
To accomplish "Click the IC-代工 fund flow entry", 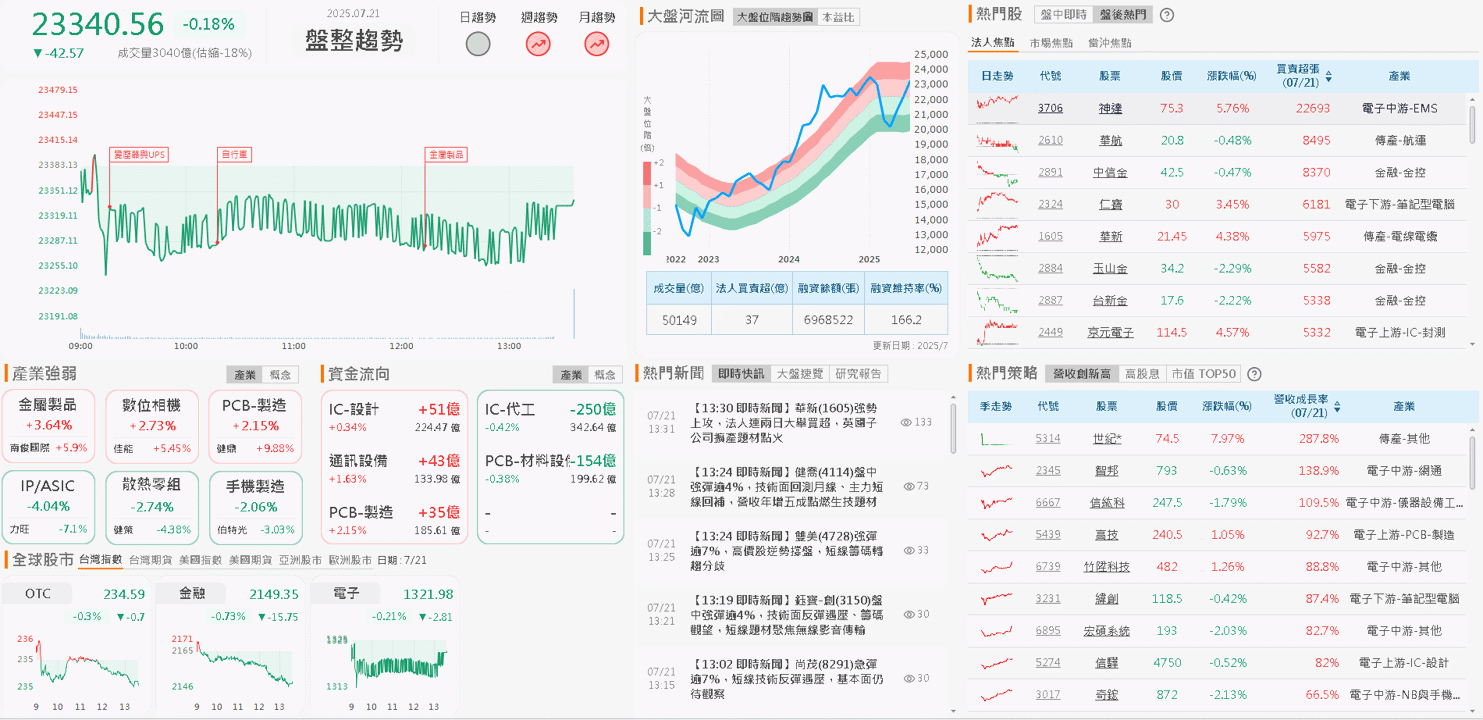I will 549,417.
